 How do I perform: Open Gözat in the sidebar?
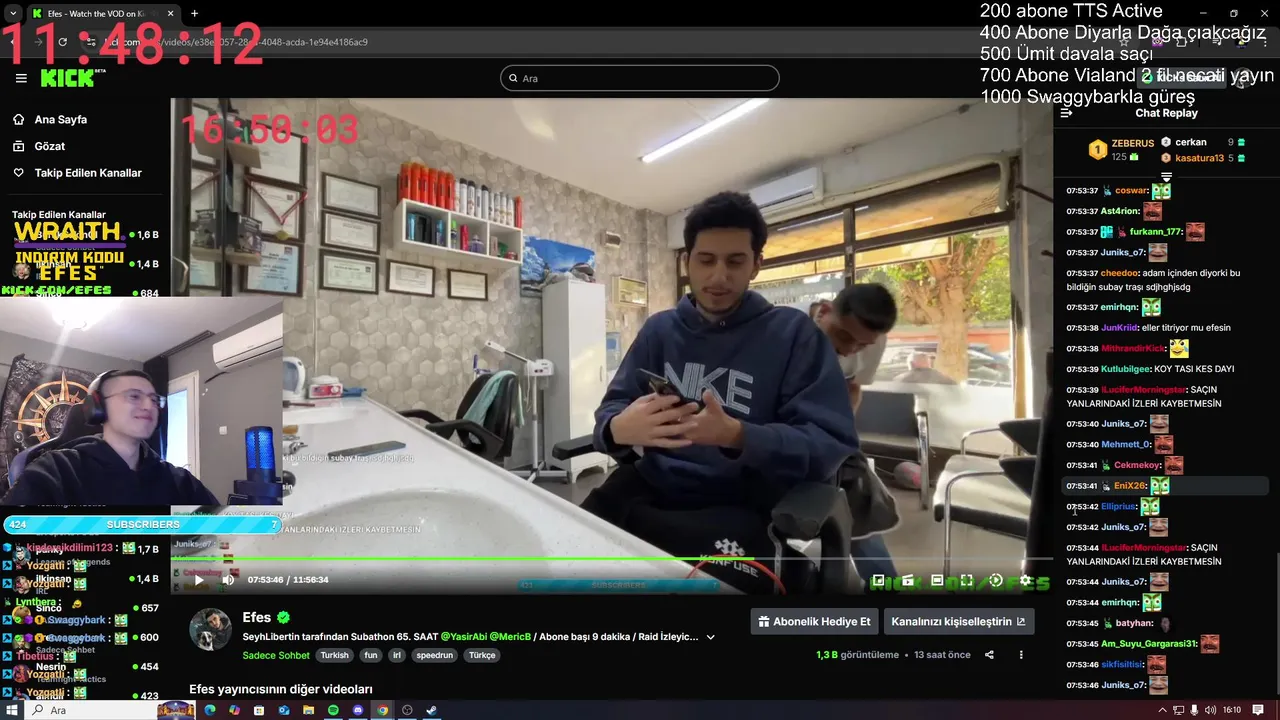[49, 146]
